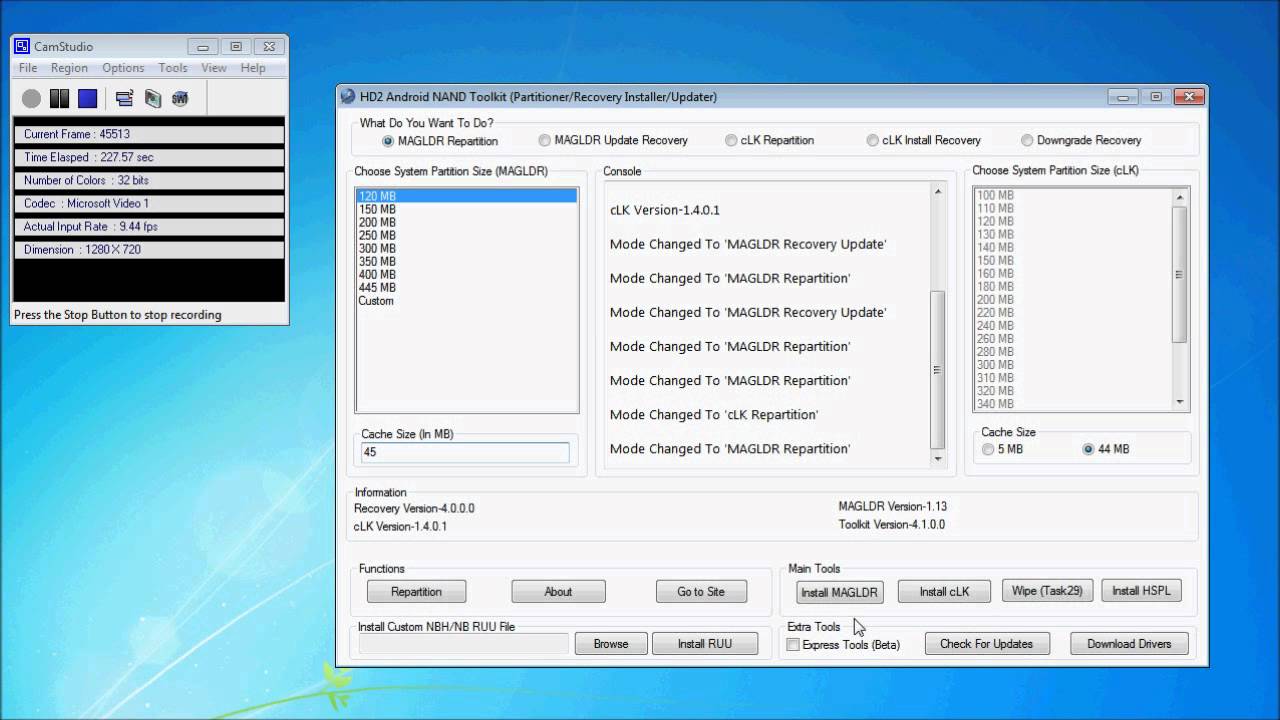Select 120 MB MAGLDR partition size
Viewport: 1280px width, 720px height.
(x=466, y=196)
